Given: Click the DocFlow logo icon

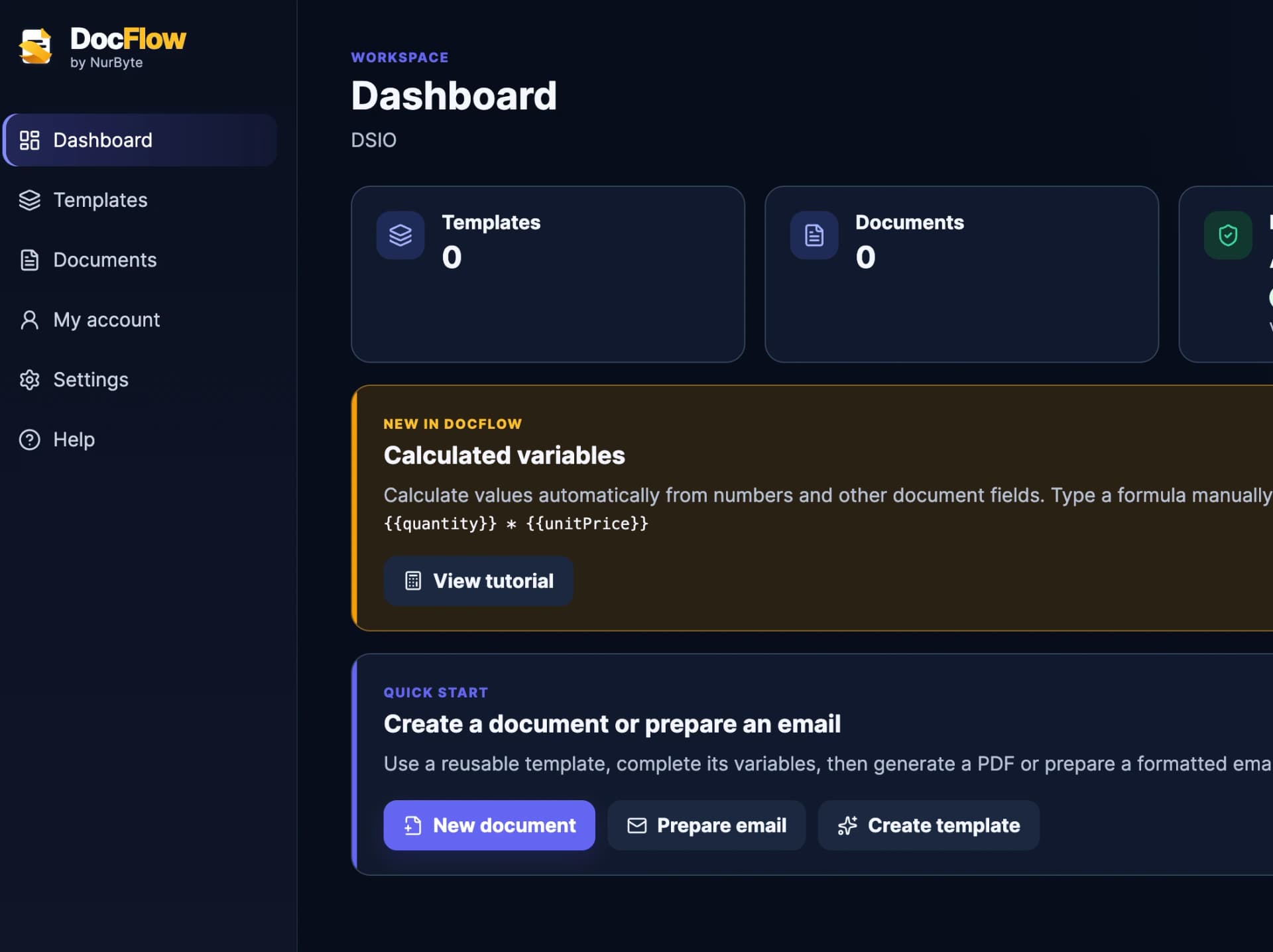Looking at the screenshot, I should (x=35, y=46).
